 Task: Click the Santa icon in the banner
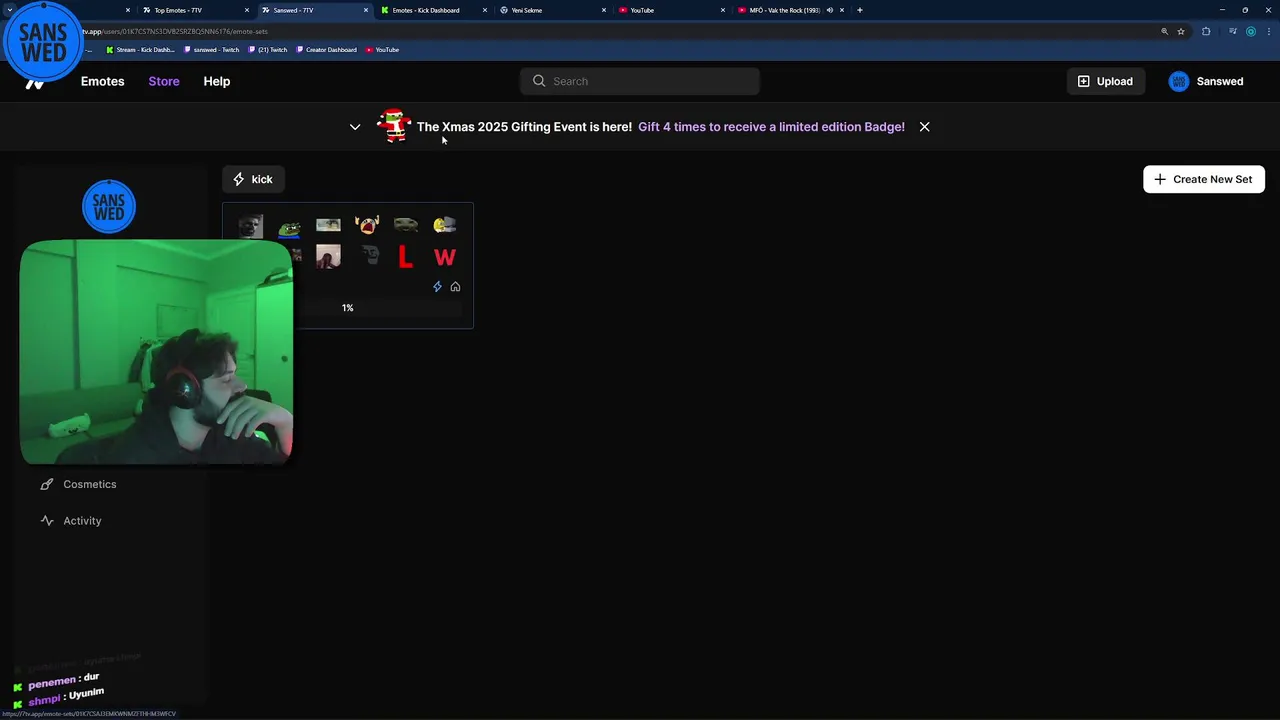394,126
